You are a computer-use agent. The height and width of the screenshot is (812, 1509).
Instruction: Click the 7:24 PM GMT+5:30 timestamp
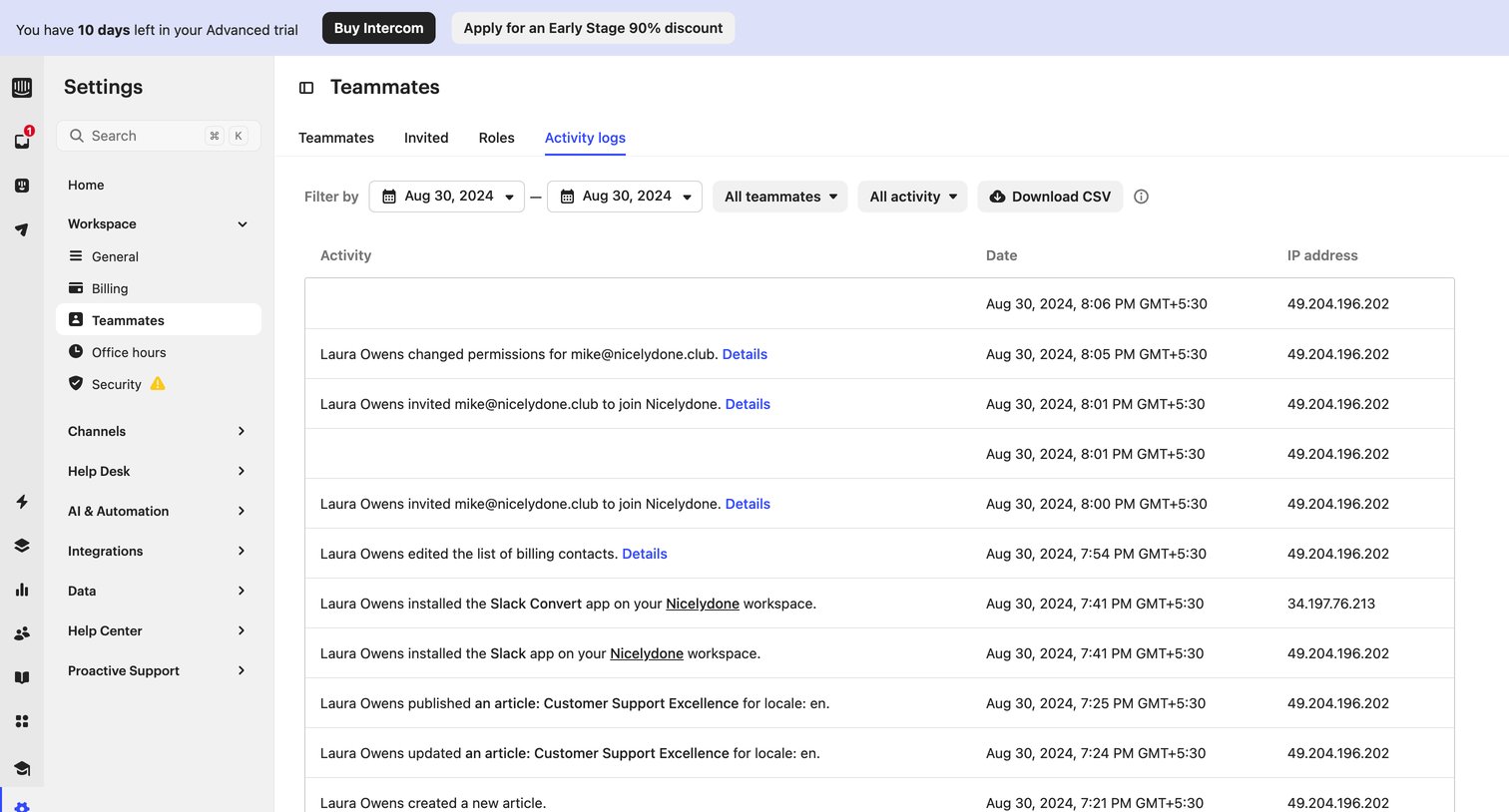[1096, 753]
